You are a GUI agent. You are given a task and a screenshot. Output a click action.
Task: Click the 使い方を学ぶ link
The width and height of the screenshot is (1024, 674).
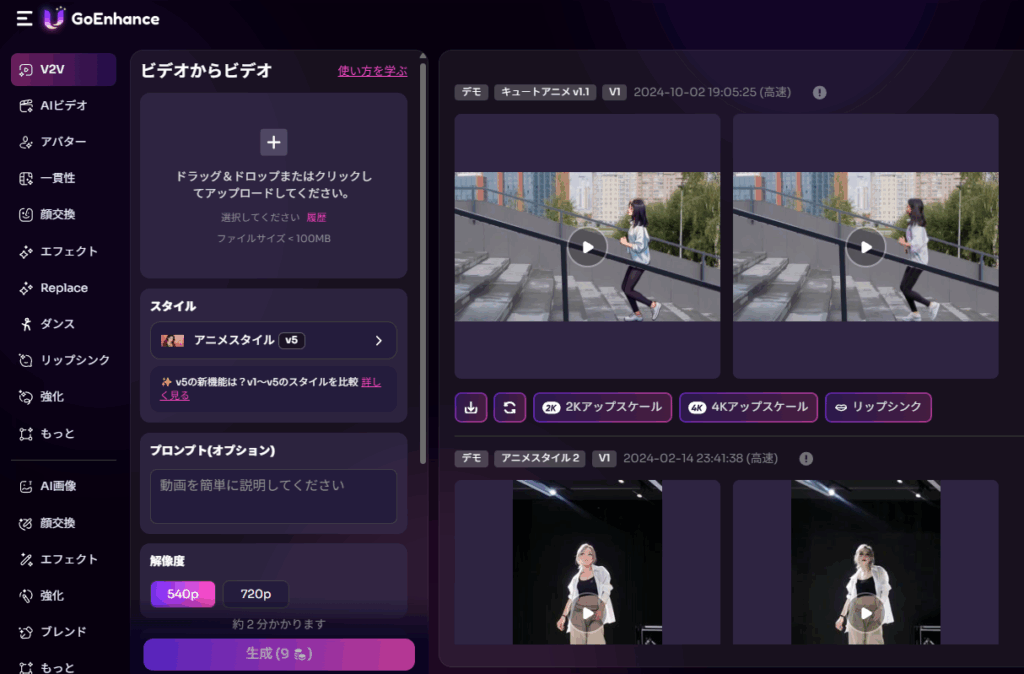(x=372, y=71)
